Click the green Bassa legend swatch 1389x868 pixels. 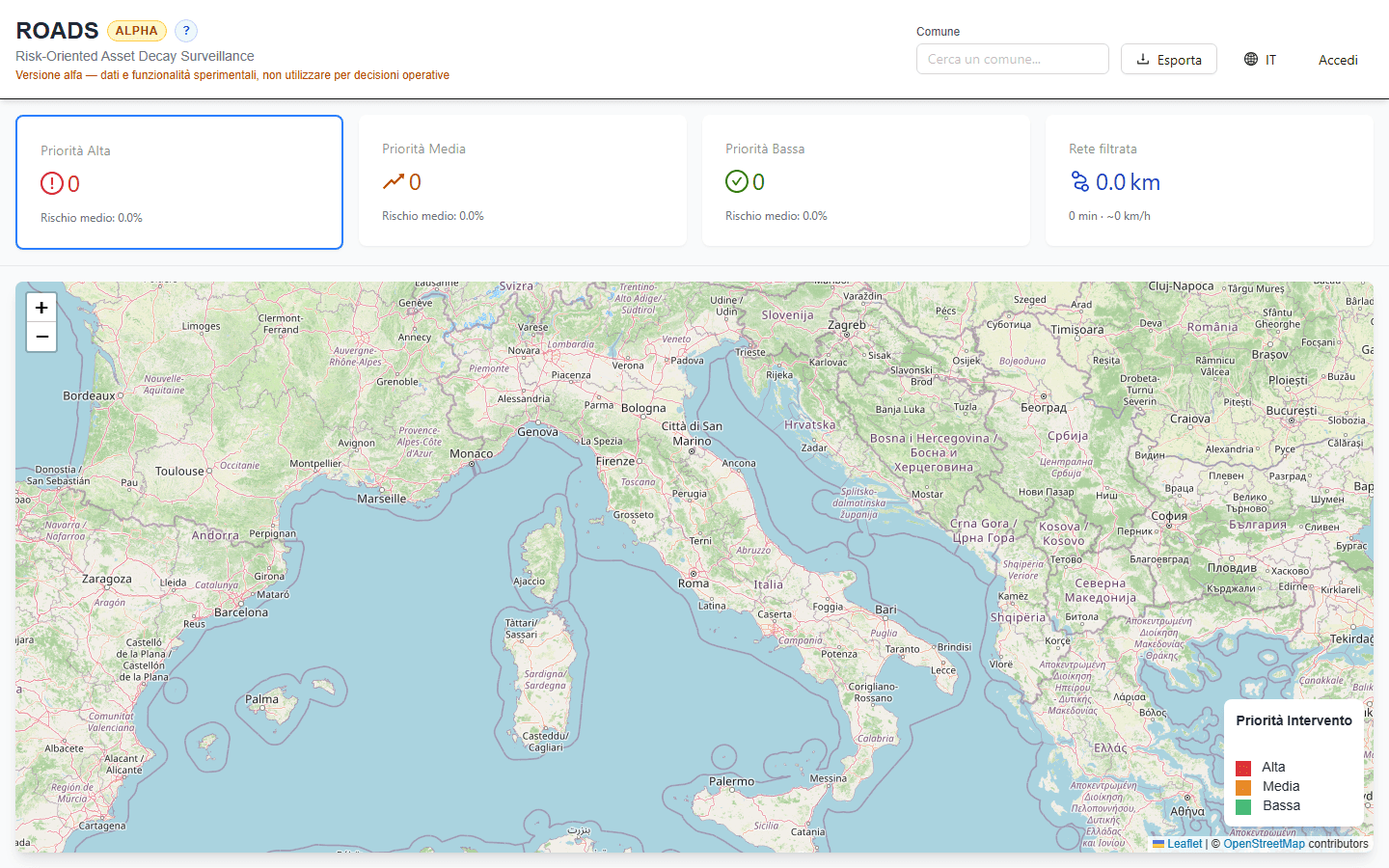tap(1243, 806)
